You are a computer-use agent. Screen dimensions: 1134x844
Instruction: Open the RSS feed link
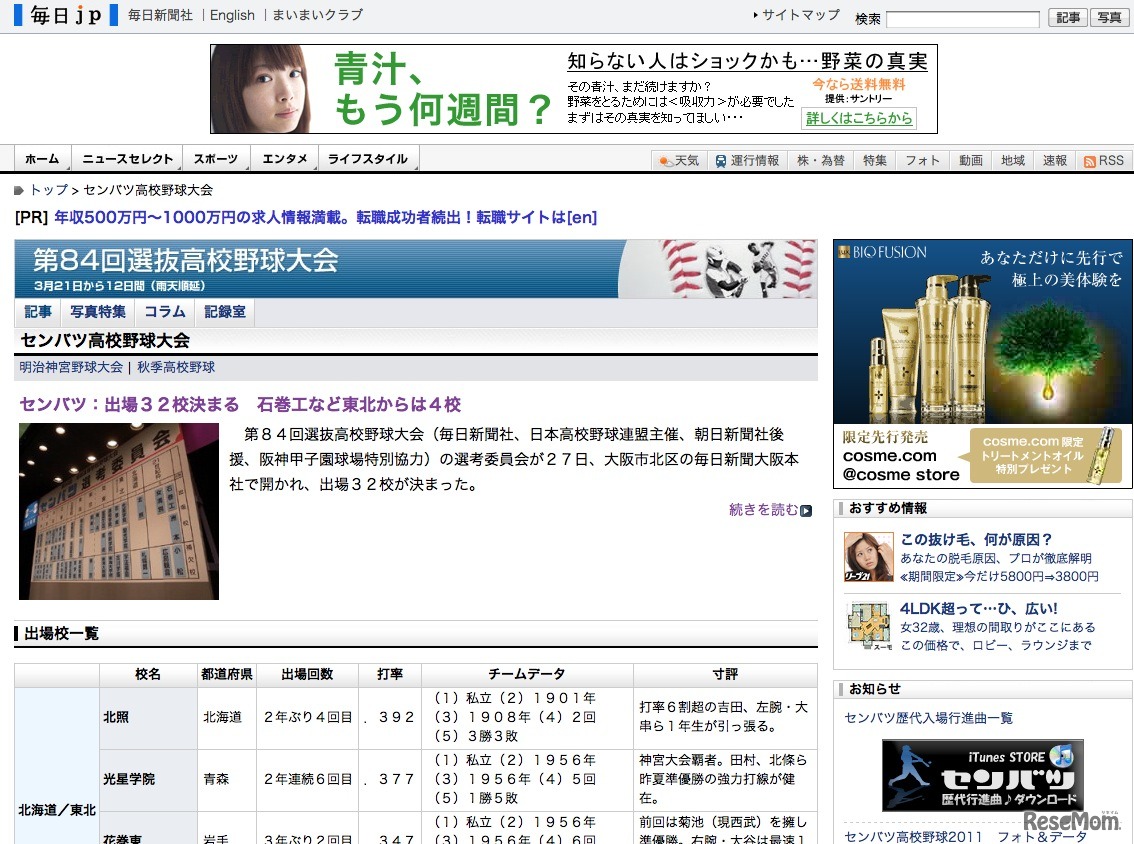click(x=1104, y=161)
